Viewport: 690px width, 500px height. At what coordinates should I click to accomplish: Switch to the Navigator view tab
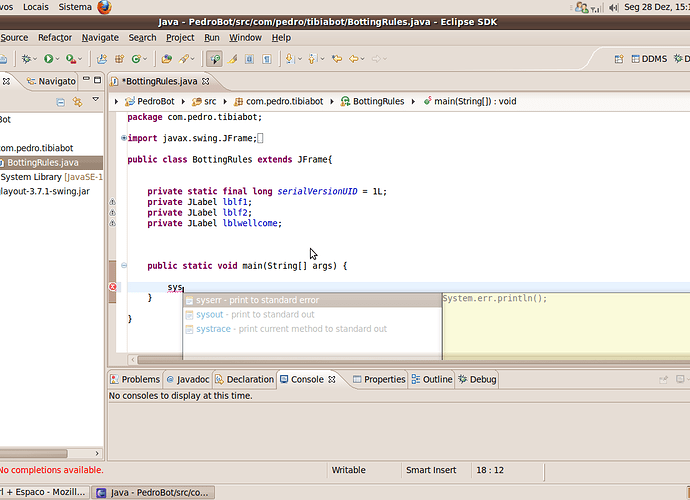[x=51, y=81]
